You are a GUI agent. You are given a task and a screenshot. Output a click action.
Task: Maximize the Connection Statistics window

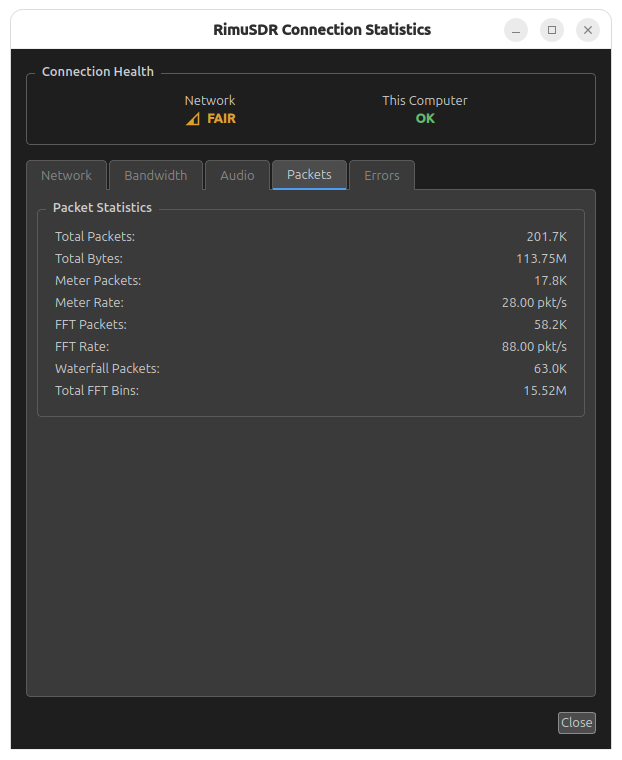[x=552, y=30]
